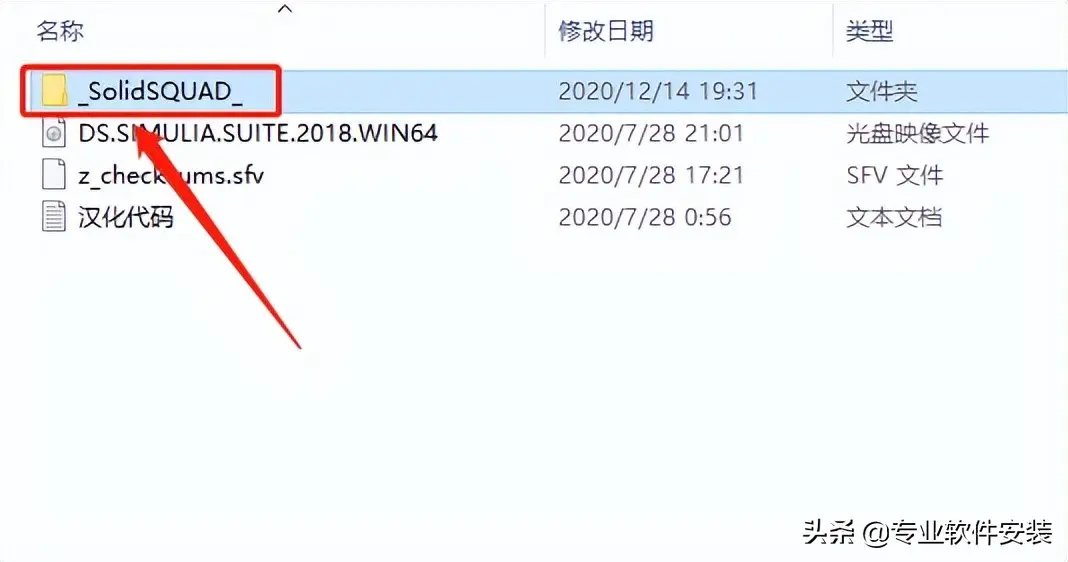Select the _SolidSQUAD_ folder icon
This screenshot has width=1068, height=562.
click(x=54, y=91)
